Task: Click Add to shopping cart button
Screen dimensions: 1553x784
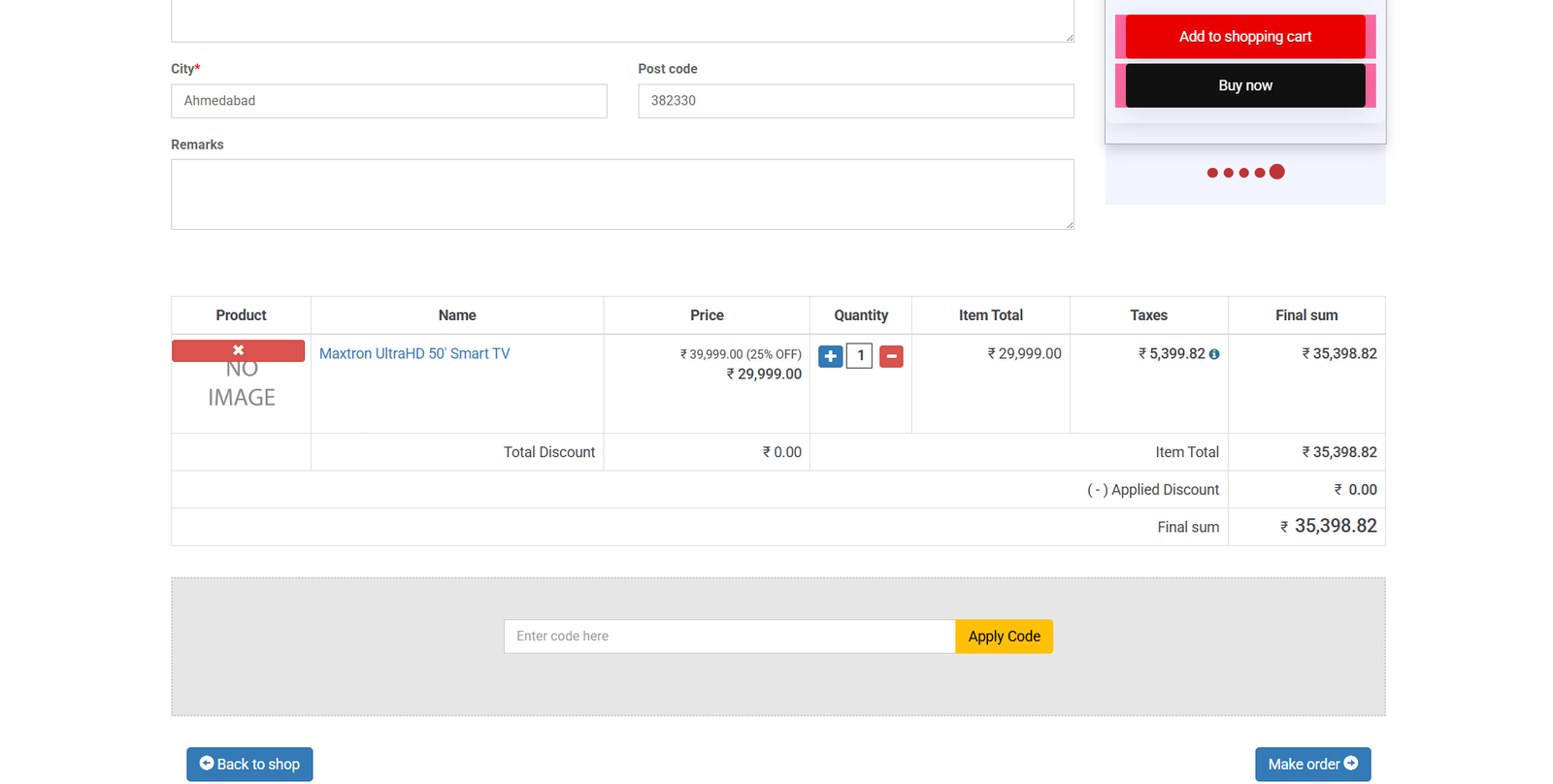Action: pos(1245,37)
